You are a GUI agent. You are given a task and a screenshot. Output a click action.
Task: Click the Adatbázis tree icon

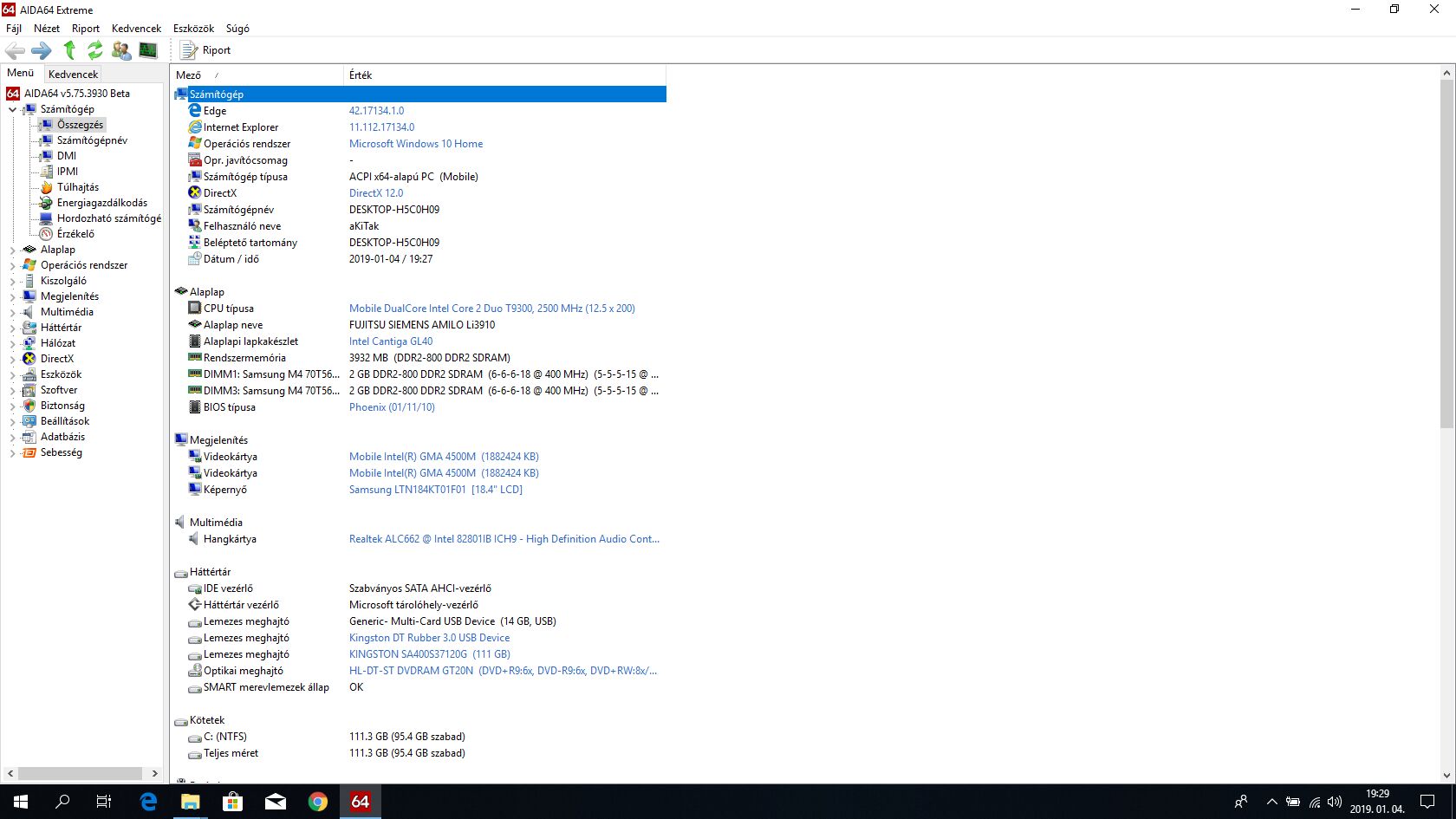29,437
